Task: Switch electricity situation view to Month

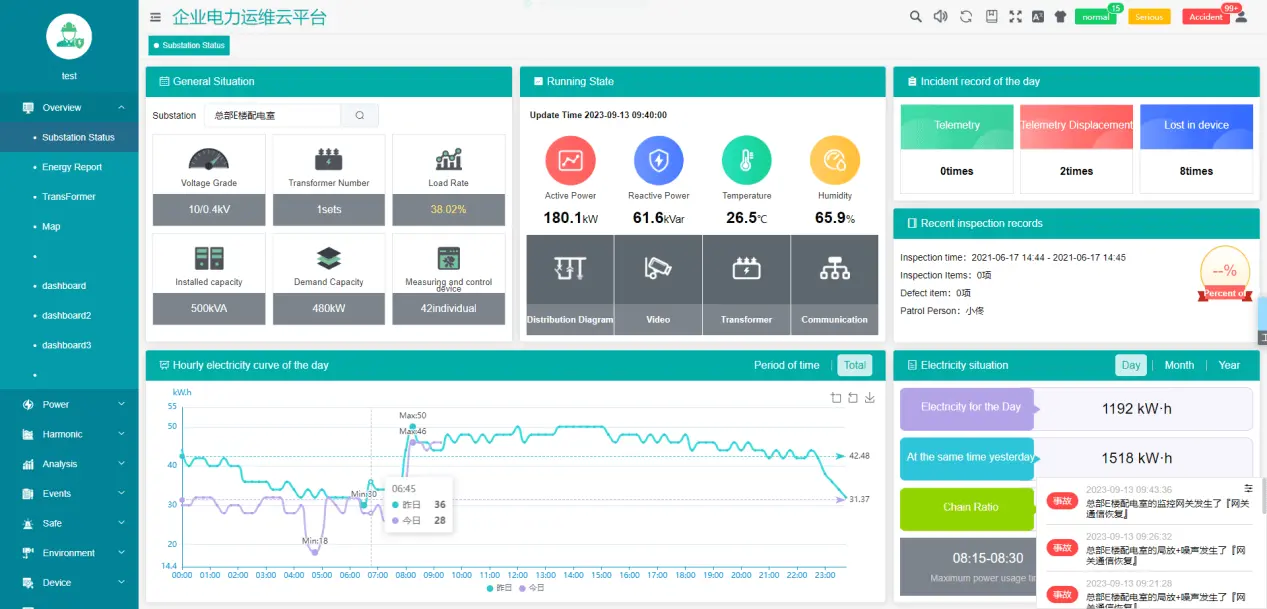Action: point(1178,365)
